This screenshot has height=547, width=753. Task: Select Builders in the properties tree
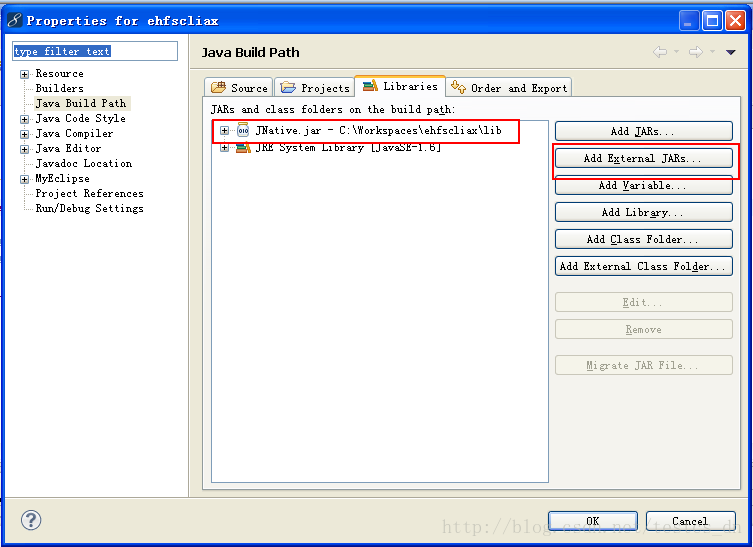60,88
